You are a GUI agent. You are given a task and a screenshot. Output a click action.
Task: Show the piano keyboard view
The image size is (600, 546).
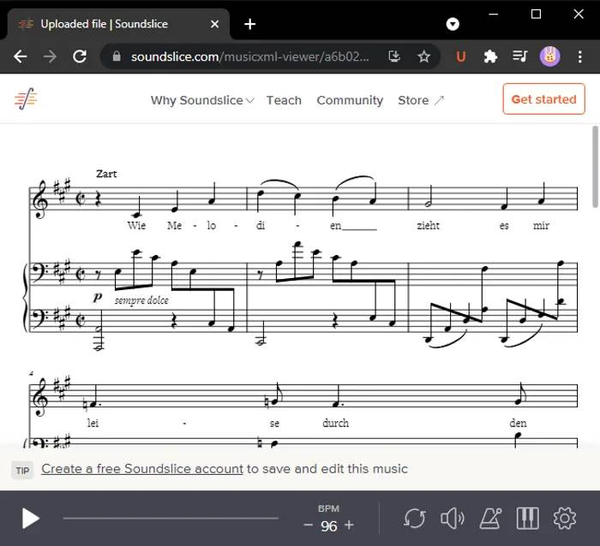[527, 518]
